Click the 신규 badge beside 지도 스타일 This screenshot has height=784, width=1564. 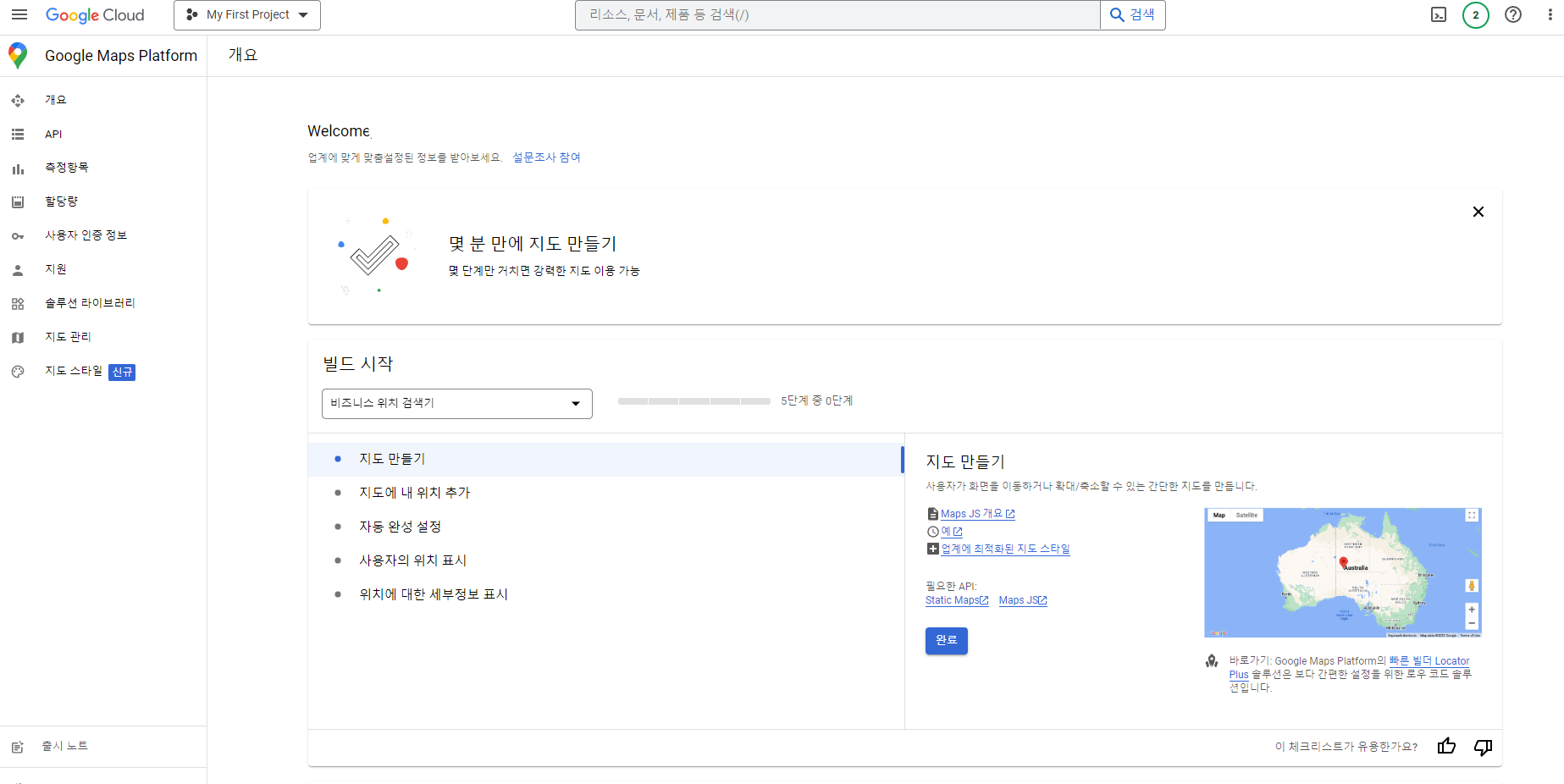pos(122,373)
